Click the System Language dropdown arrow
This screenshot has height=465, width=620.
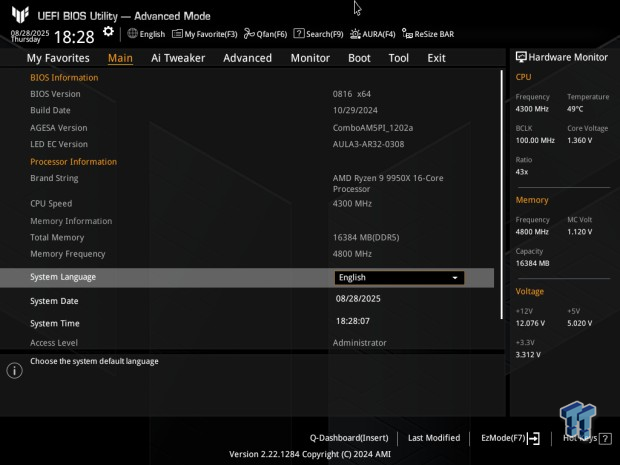[x=455, y=278]
